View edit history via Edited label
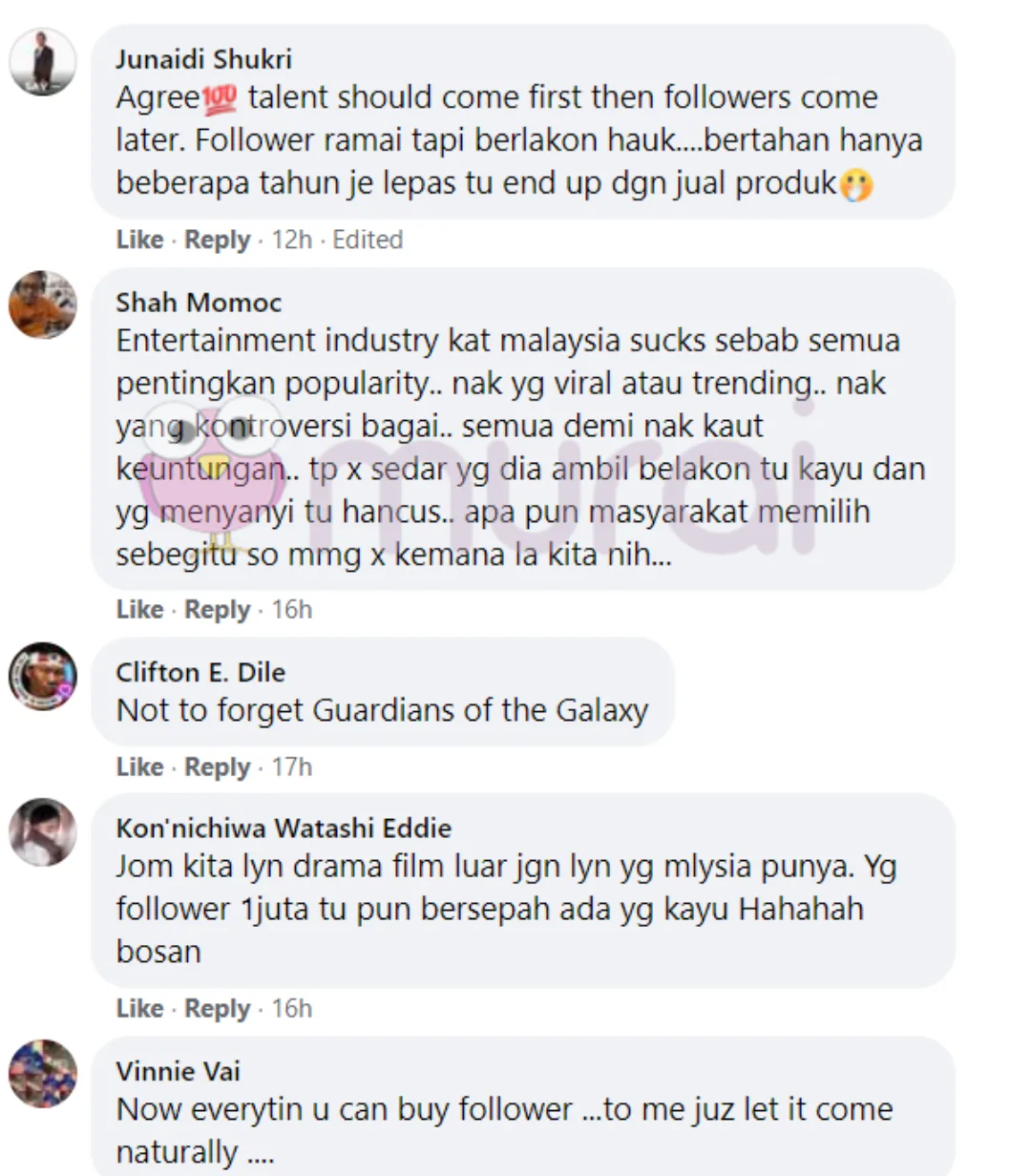 tap(368, 240)
